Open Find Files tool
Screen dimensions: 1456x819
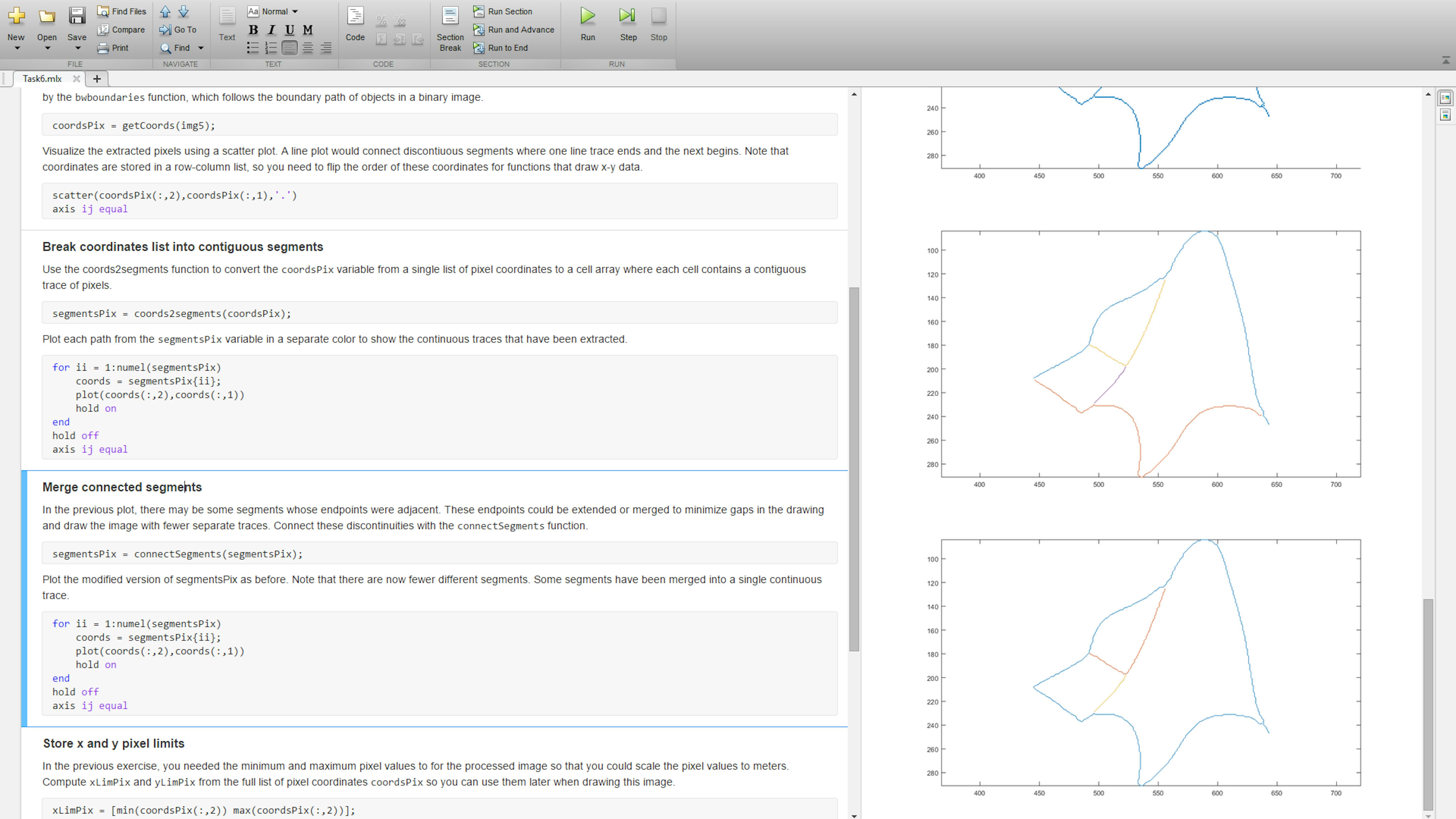122,11
